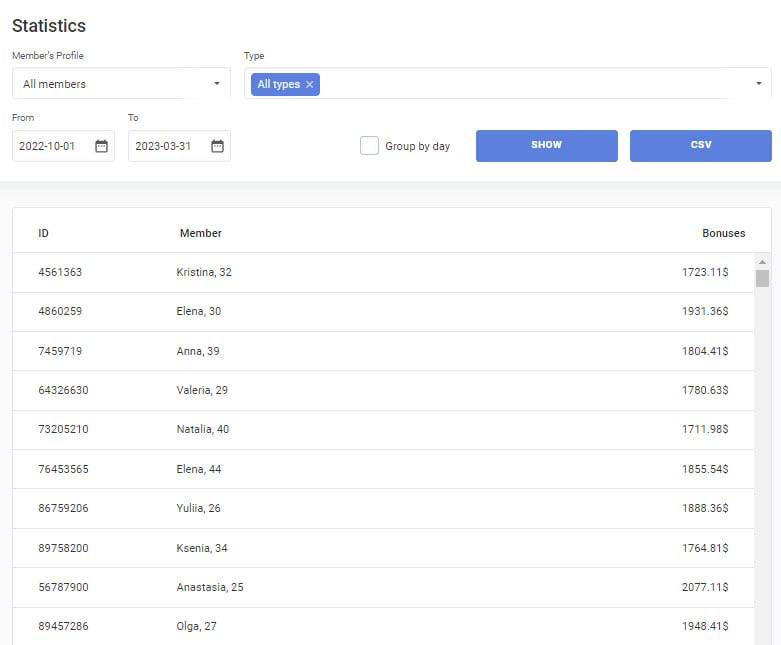Export statistics with the CSV button
Screen dimensions: 781x645
click(700, 145)
